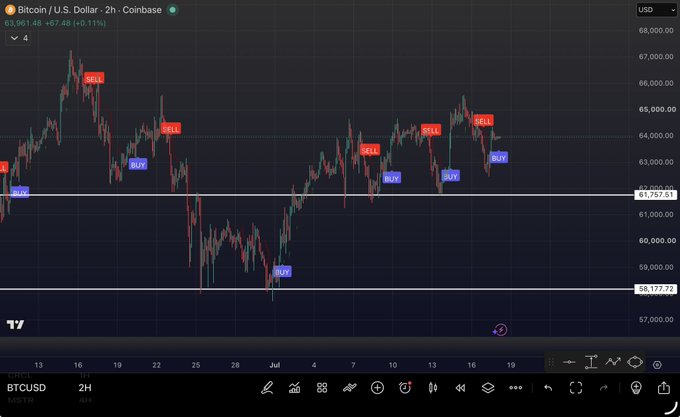Open the BTCUSD symbol search
The width and height of the screenshot is (680, 417).
pyautogui.click(x=26, y=388)
